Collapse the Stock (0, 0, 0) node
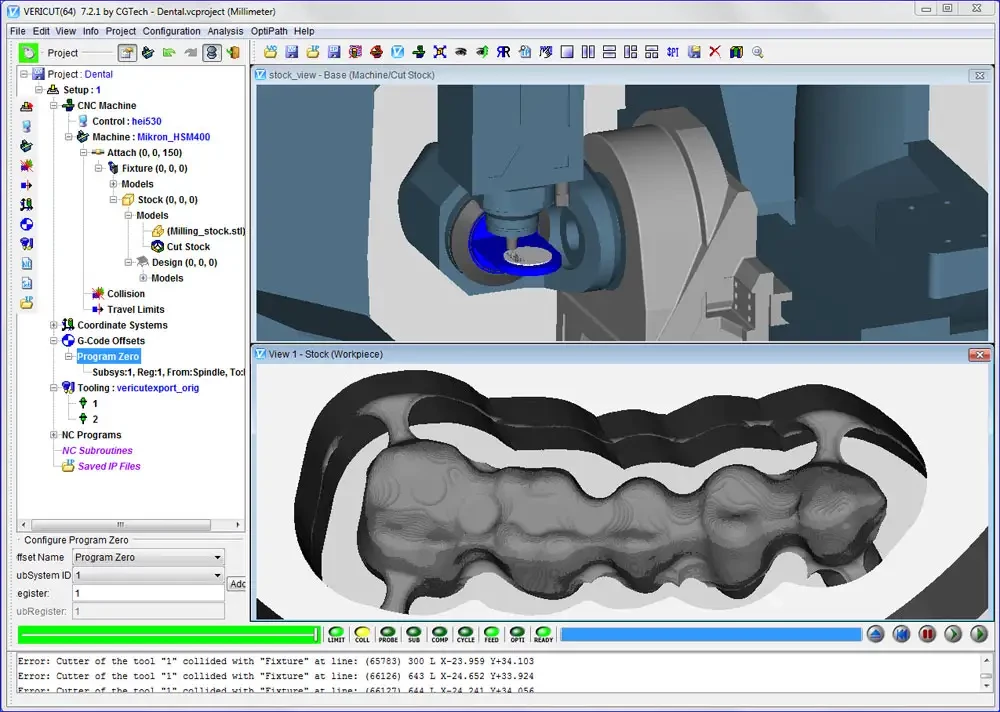The width and height of the screenshot is (1000, 712). (x=113, y=200)
